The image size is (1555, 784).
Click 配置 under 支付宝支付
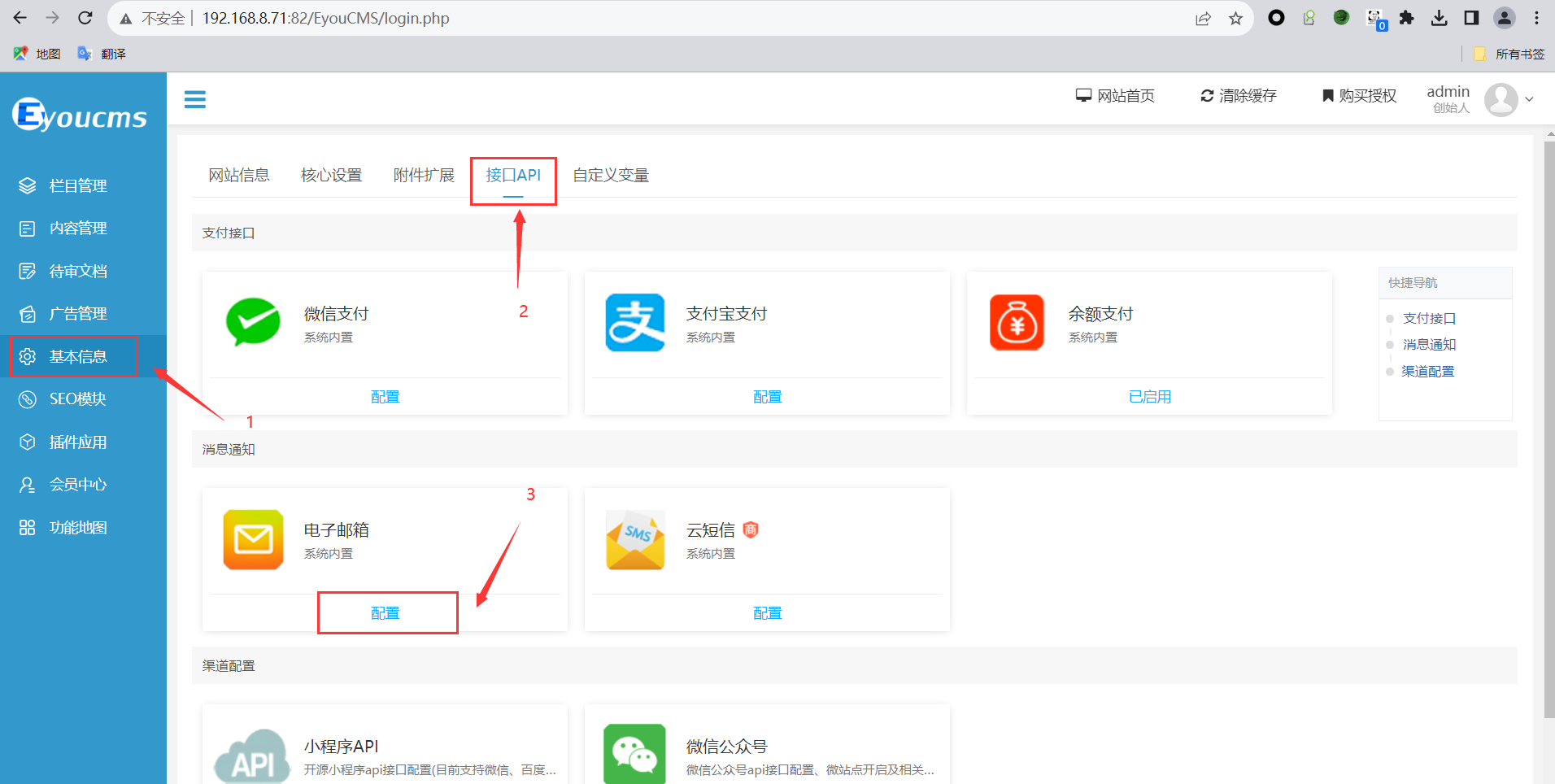(768, 397)
